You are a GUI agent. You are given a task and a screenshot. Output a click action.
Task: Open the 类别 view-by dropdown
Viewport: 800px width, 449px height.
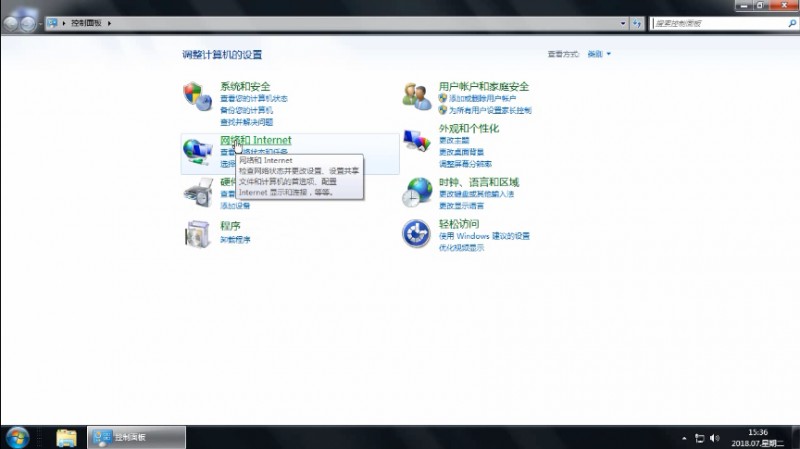pyautogui.click(x=599, y=54)
